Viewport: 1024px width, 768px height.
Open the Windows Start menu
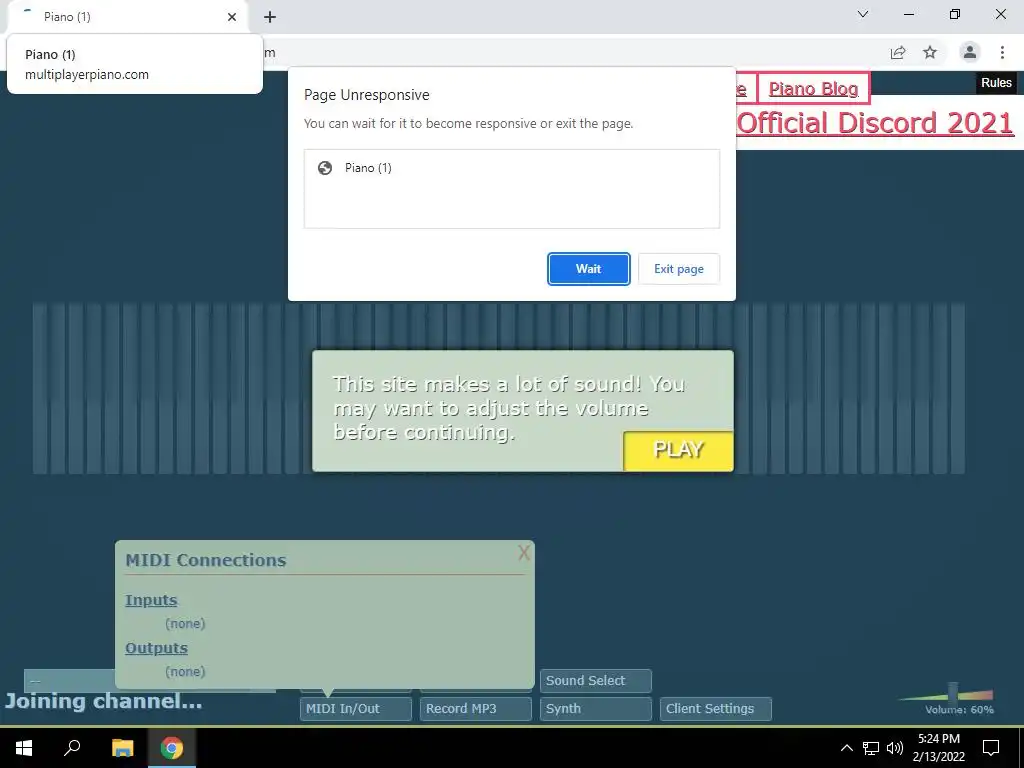[x=24, y=747]
